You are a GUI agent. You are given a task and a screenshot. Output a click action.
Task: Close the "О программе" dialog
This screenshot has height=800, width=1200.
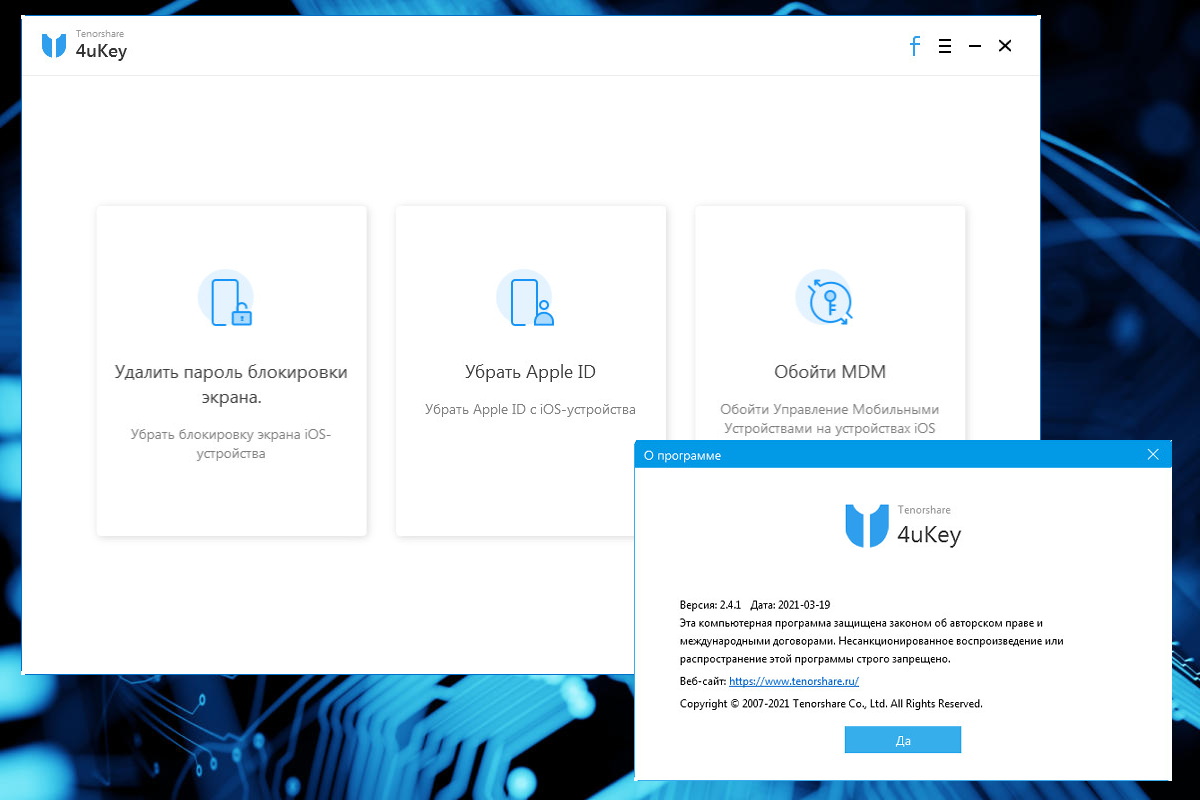coord(1153,455)
